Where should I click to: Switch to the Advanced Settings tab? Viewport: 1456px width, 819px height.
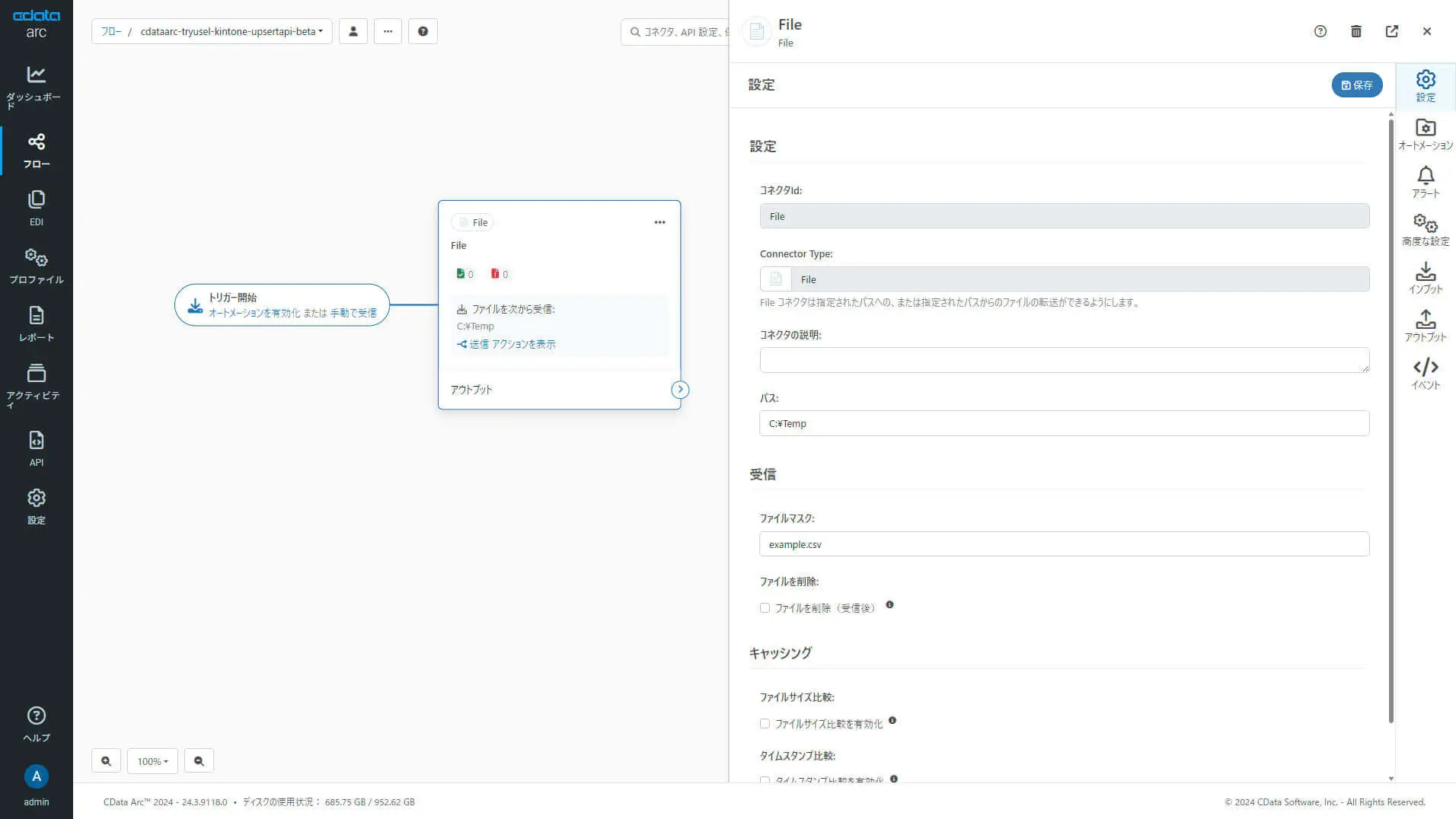coord(1425,230)
